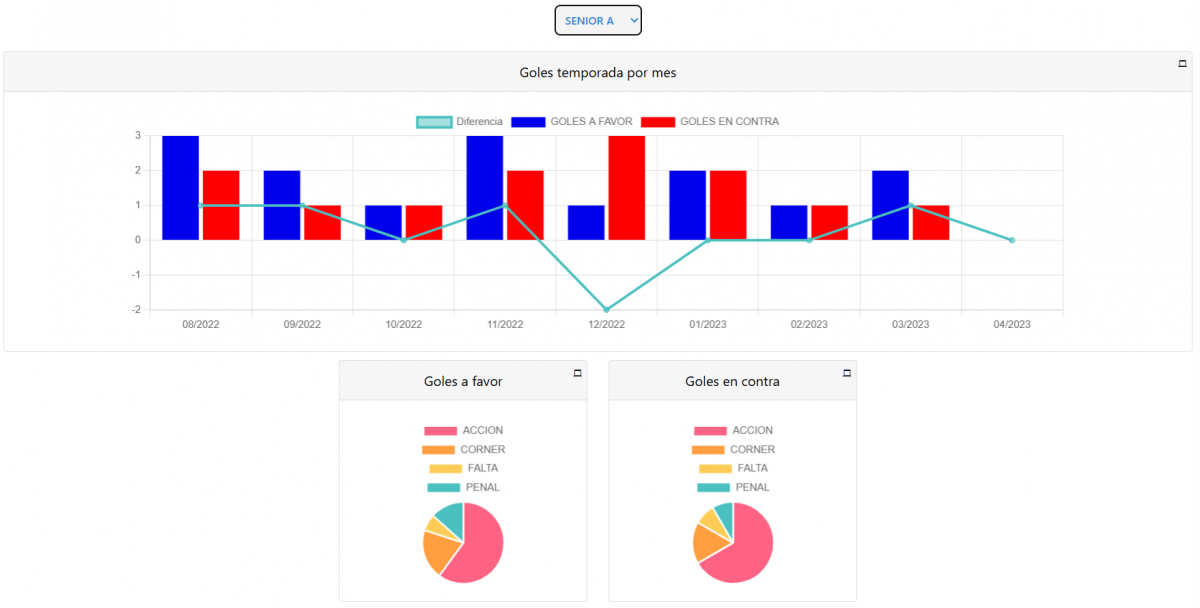Click the orange CORNER slice in Goles en contra pie
The height and width of the screenshot is (608, 1200).
pyautogui.click(x=707, y=543)
